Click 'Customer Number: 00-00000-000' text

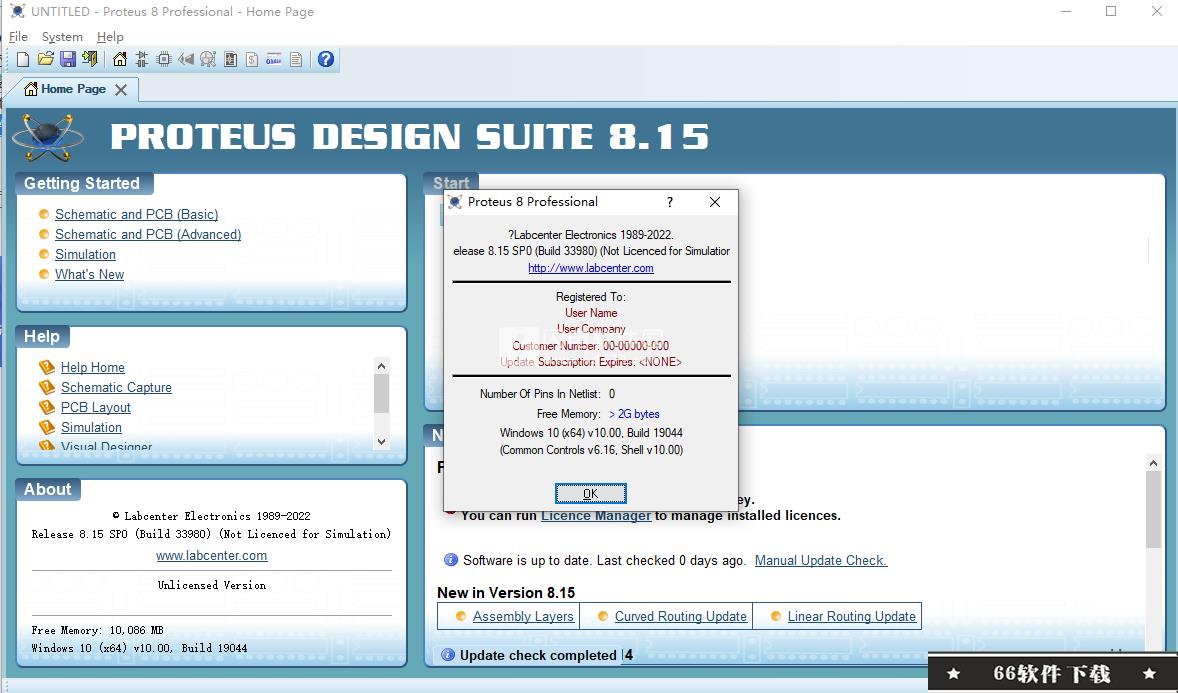(x=591, y=346)
